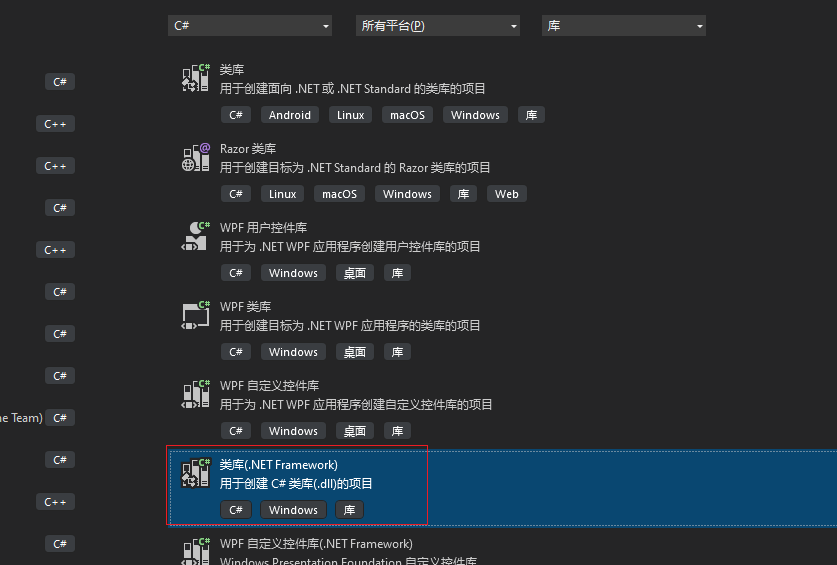This screenshot has height=565, width=837.
Task: Select the macOS tag under Razor 类库
Action: pos(340,194)
